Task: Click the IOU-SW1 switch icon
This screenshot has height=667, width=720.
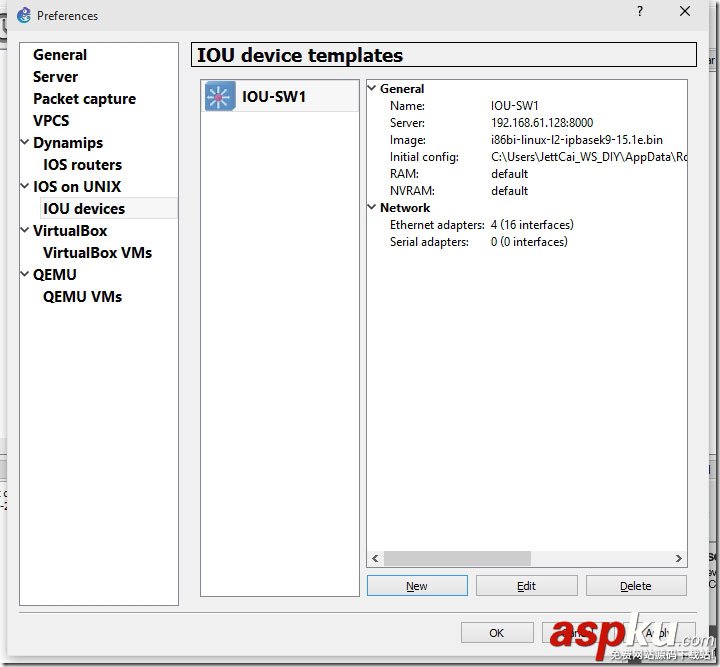Action: click(220, 96)
